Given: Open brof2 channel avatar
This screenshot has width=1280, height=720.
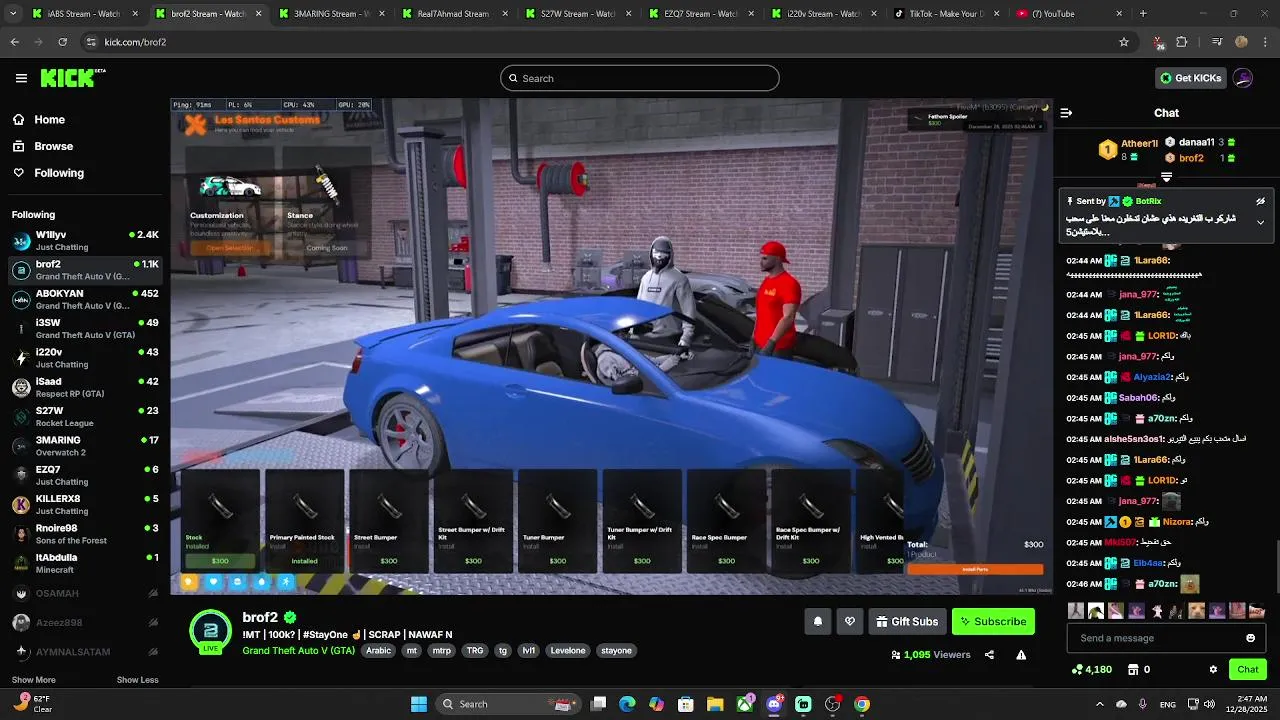Looking at the screenshot, I should [210, 629].
